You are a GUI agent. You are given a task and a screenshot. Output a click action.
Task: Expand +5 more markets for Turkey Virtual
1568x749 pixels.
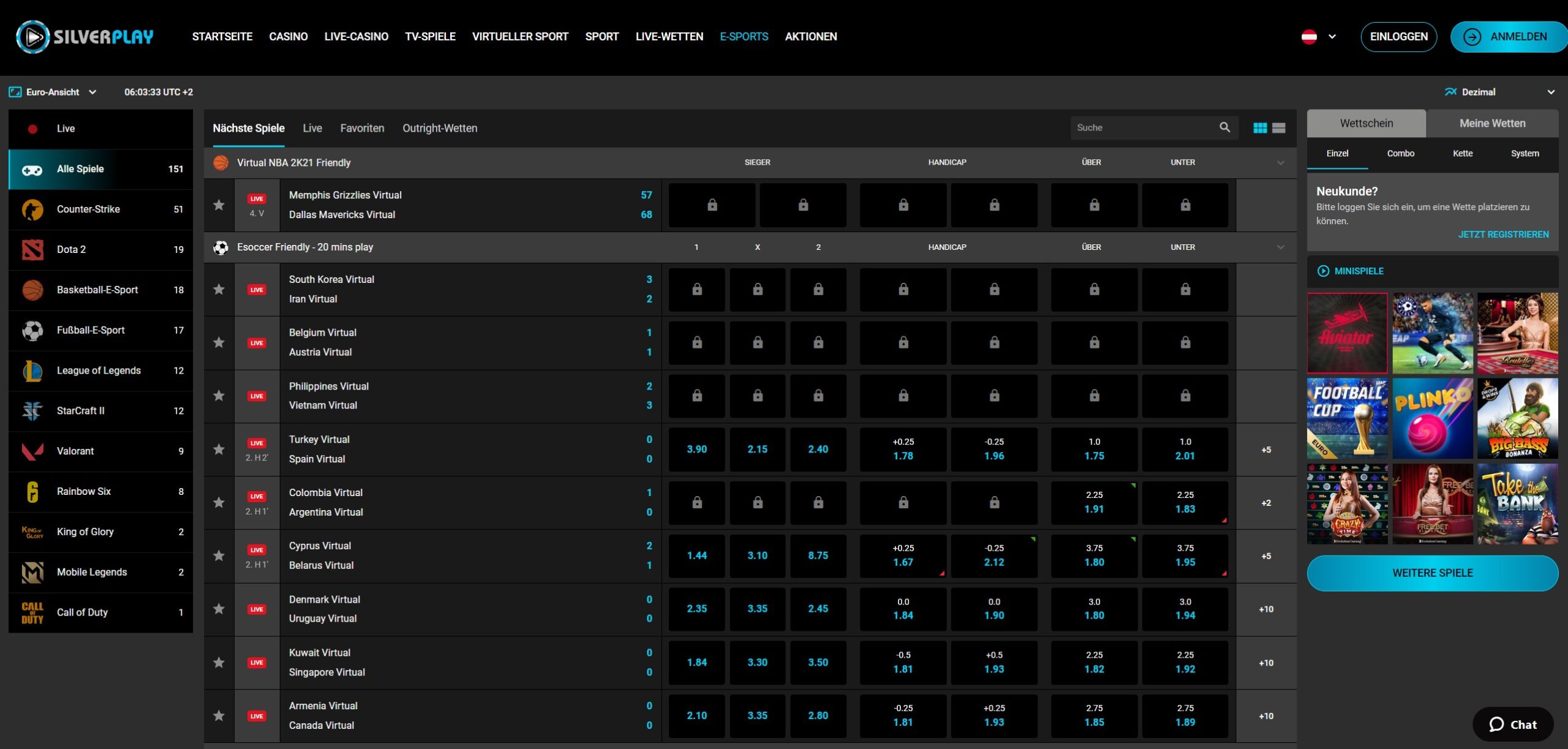pyautogui.click(x=1266, y=450)
